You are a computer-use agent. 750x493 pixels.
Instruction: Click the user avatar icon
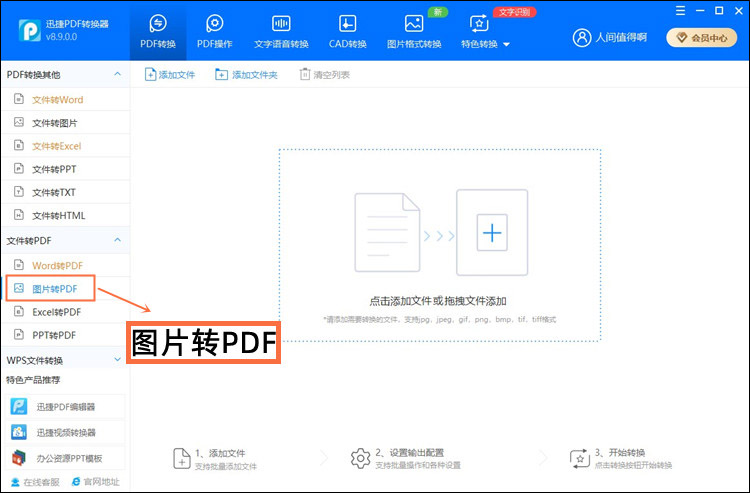[582, 37]
